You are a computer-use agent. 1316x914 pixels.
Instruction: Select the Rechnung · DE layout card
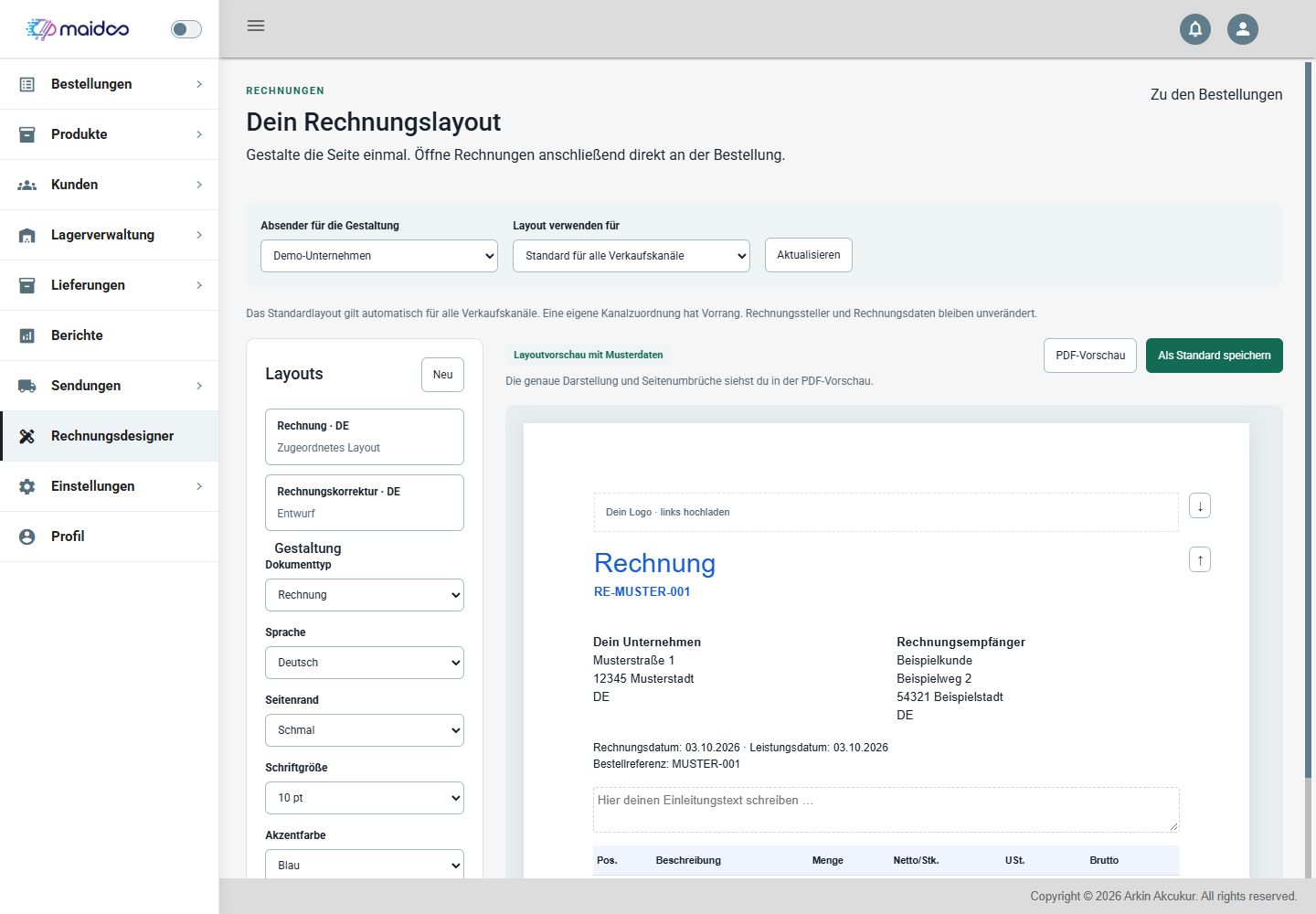coord(365,437)
